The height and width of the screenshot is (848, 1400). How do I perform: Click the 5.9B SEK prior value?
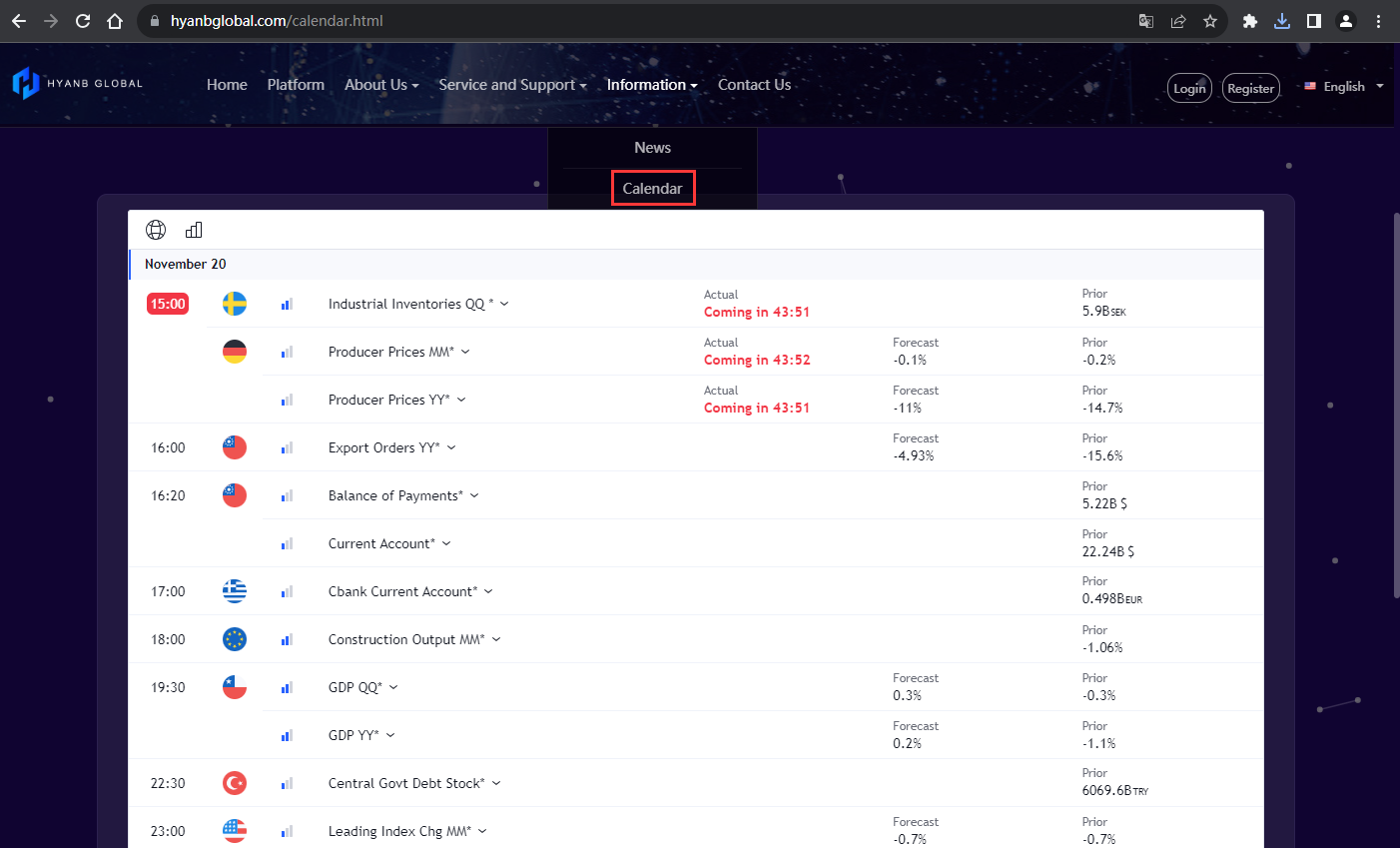pos(1104,312)
